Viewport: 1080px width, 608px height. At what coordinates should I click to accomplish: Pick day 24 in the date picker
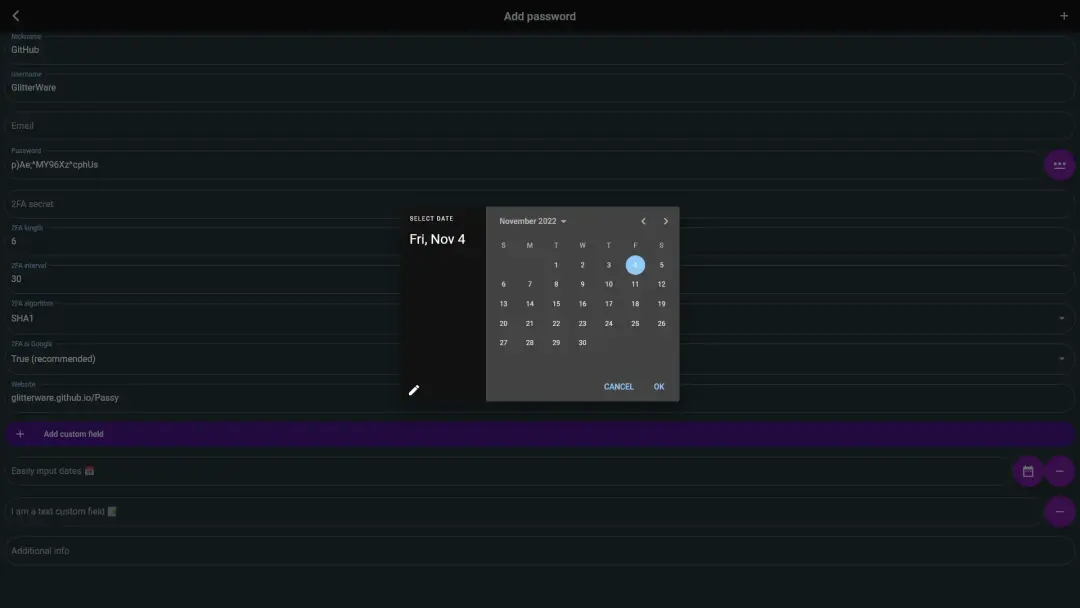[608, 324]
